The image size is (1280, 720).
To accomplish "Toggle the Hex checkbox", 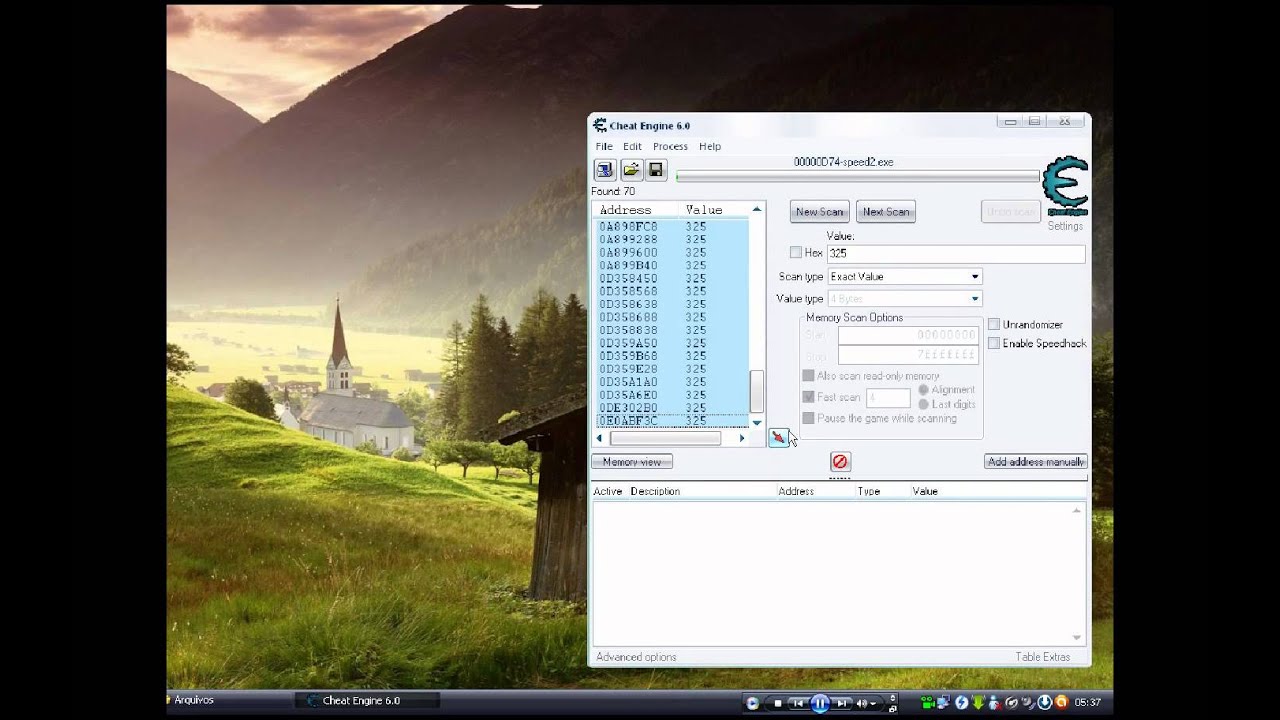I will (796, 253).
